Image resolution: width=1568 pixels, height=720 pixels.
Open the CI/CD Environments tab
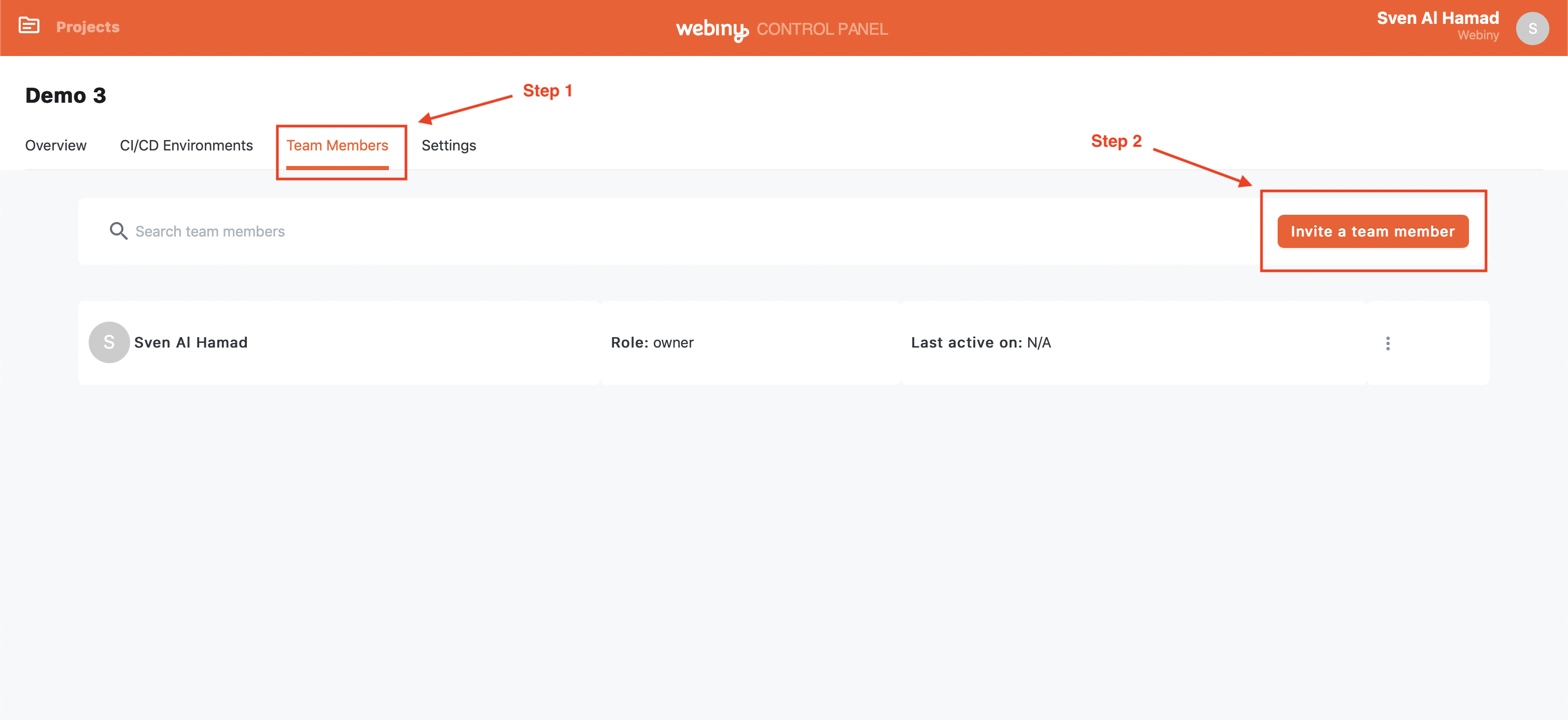(x=186, y=146)
